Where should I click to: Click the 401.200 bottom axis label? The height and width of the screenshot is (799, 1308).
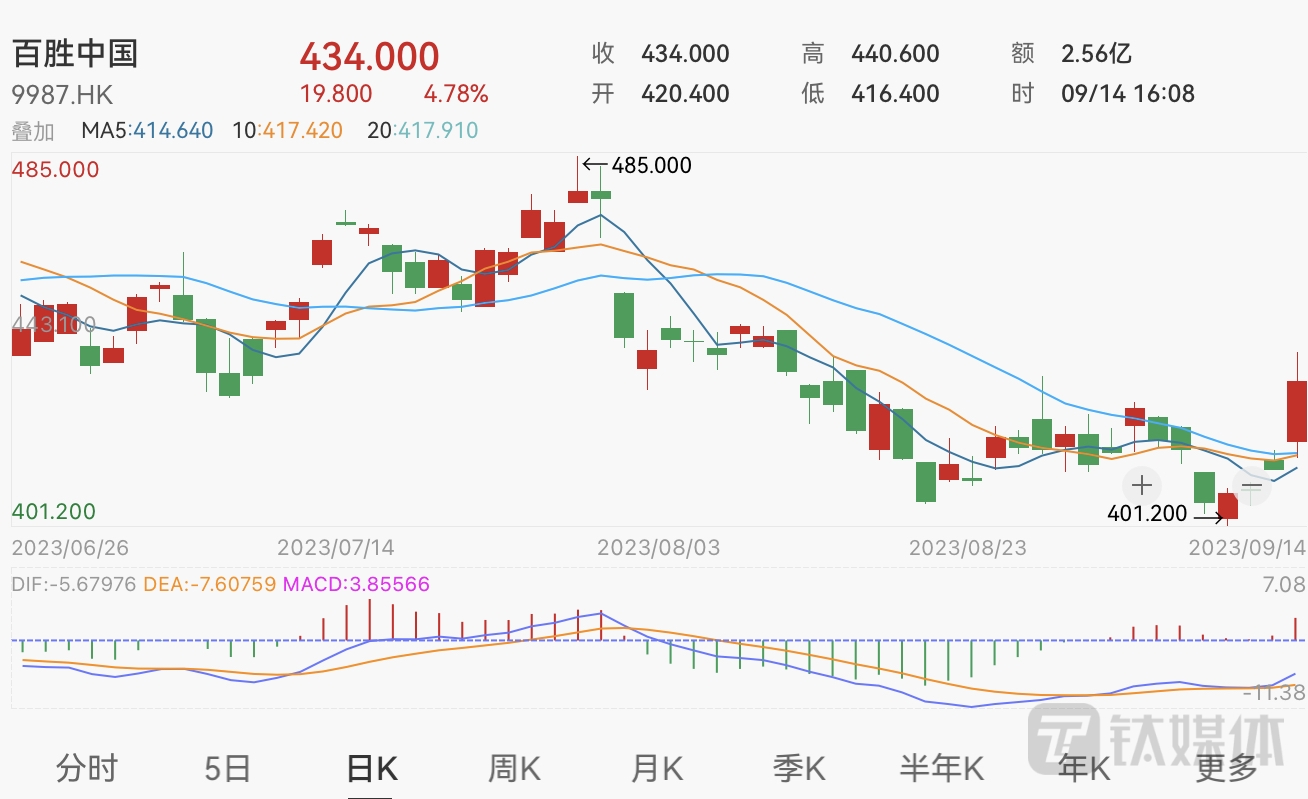pos(53,512)
